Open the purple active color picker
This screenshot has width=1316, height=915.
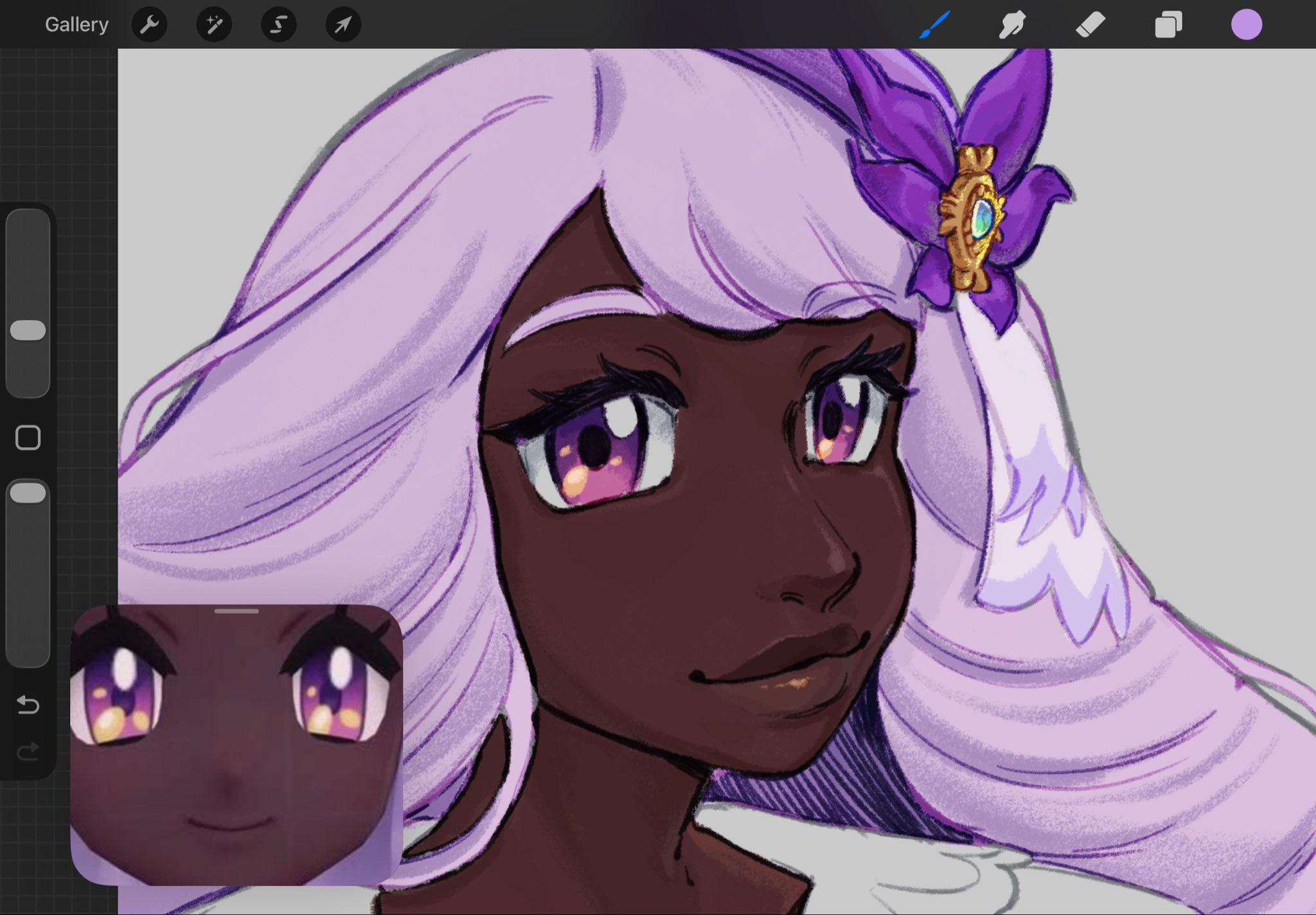pyautogui.click(x=1246, y=24)
